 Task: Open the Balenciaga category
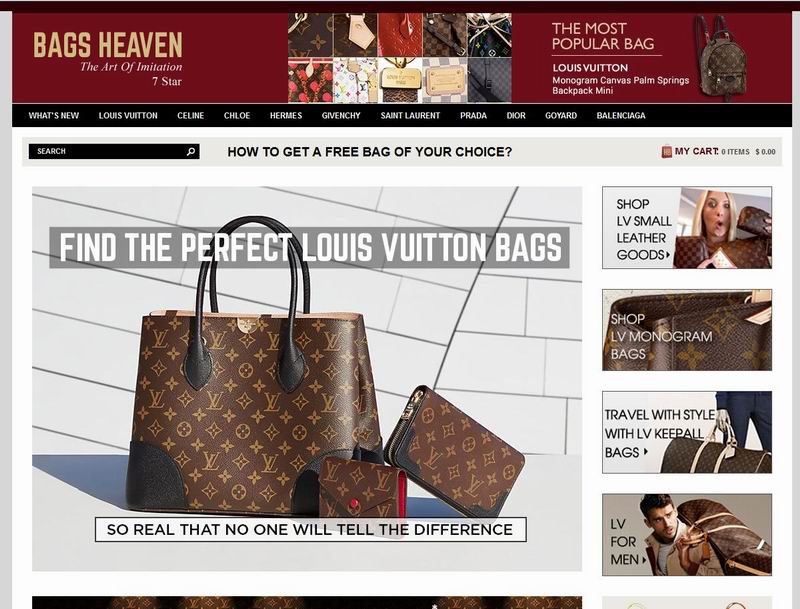[621, 116]
